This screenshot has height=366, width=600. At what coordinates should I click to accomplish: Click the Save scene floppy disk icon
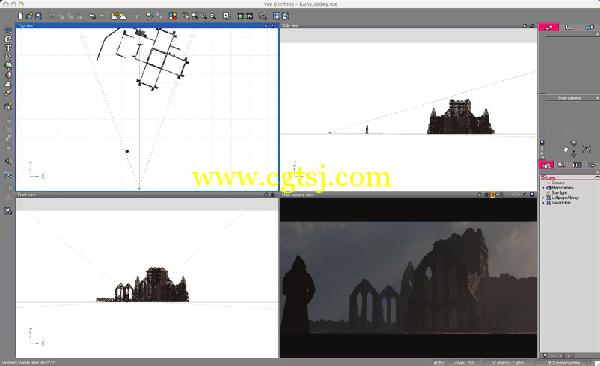click(x=38, y=16)
